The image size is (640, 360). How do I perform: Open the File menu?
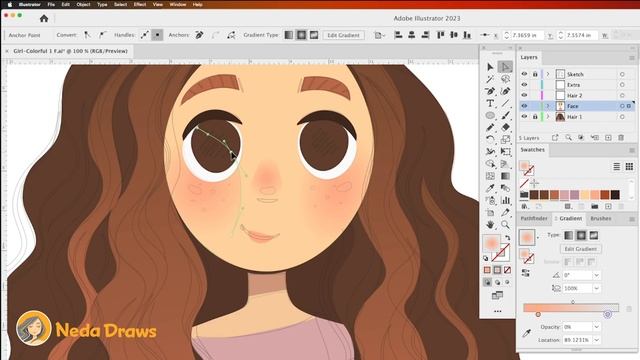[x=51, y=4]
